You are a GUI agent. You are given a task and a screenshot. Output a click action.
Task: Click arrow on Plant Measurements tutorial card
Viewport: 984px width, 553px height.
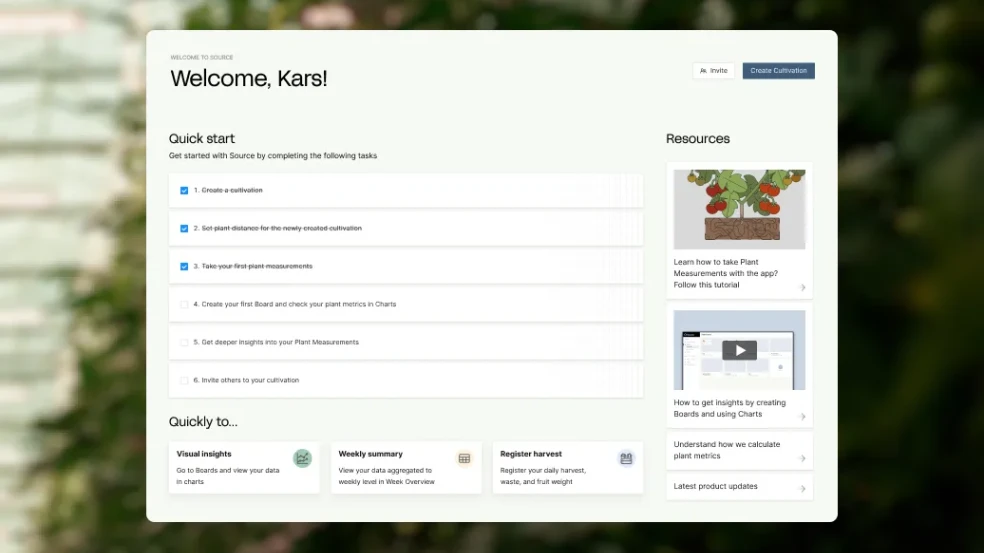(802, 288)
